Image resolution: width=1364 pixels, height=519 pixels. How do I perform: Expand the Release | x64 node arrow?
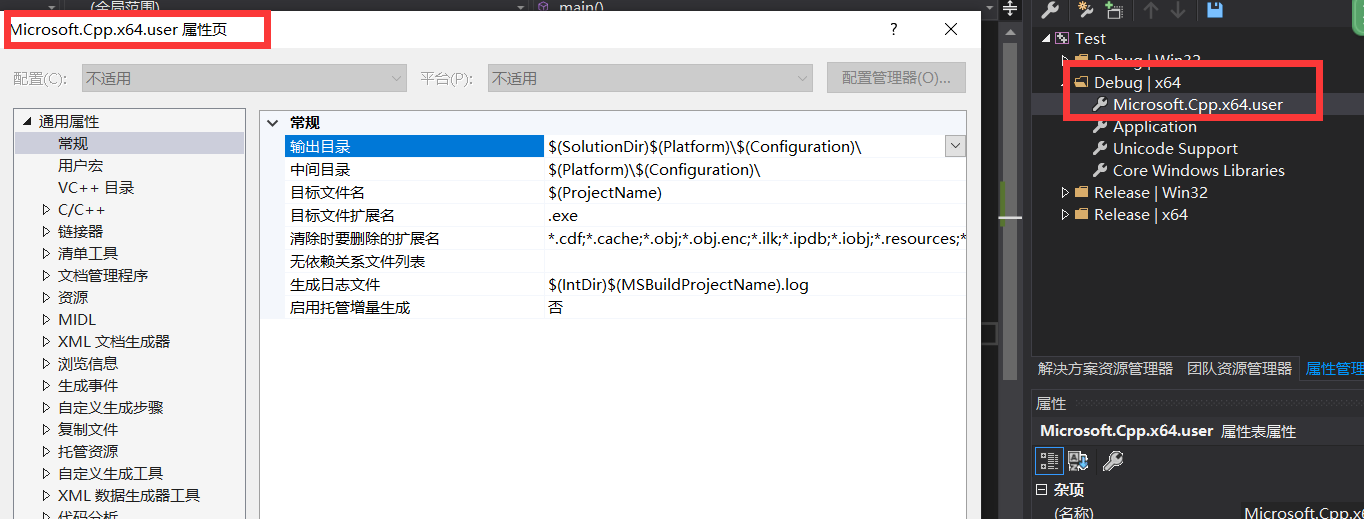[1065, 214]
